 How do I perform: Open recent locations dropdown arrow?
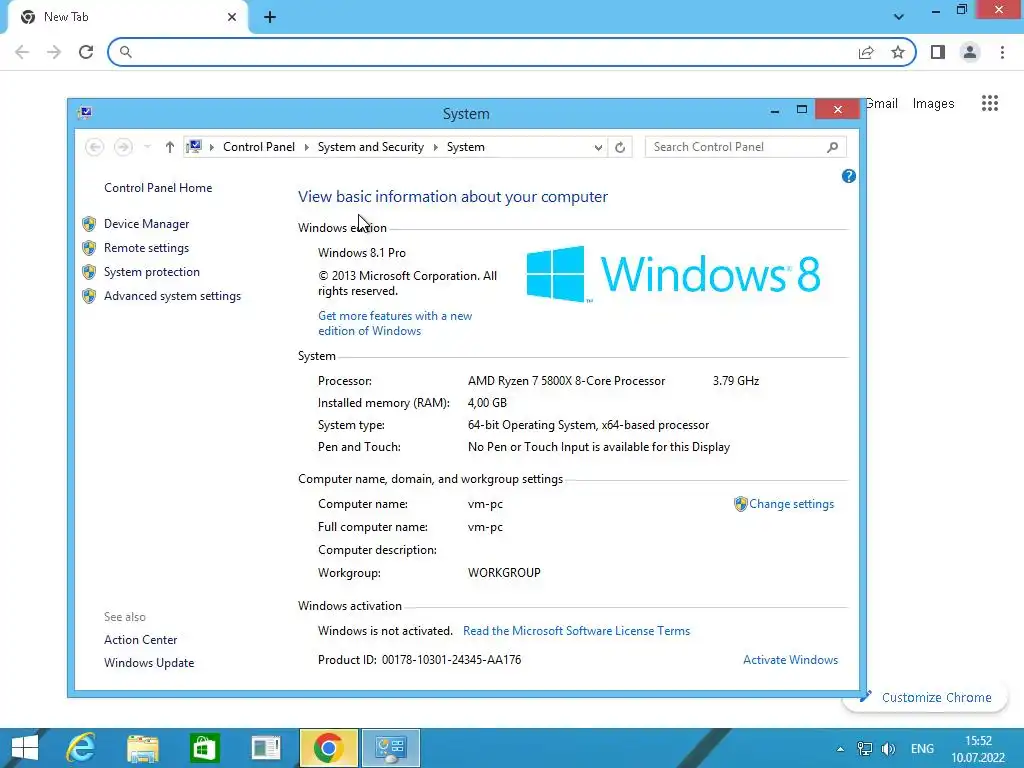[x=148, y=147]
